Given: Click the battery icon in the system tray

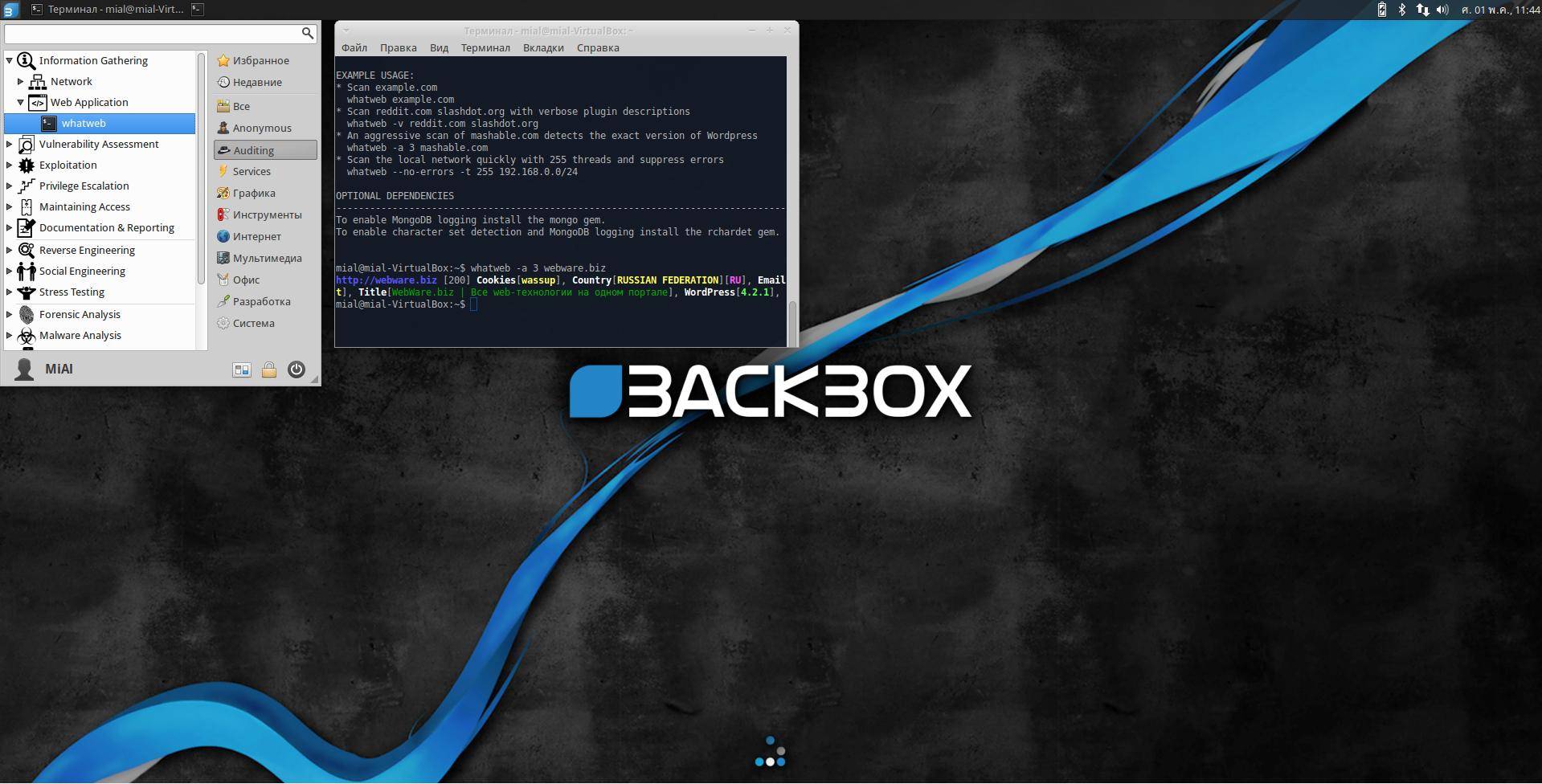Looking at the screenshot, I should (1382, 10).
